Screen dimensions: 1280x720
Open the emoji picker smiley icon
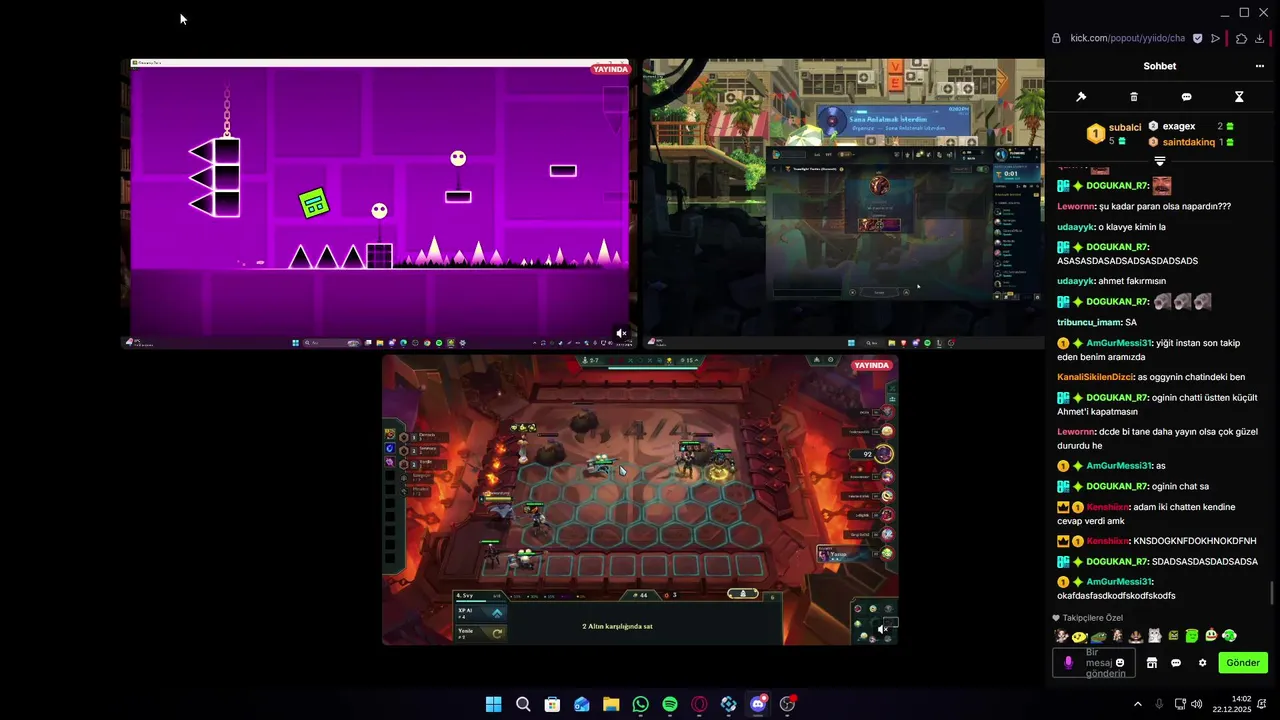(x=1120, y=662)
